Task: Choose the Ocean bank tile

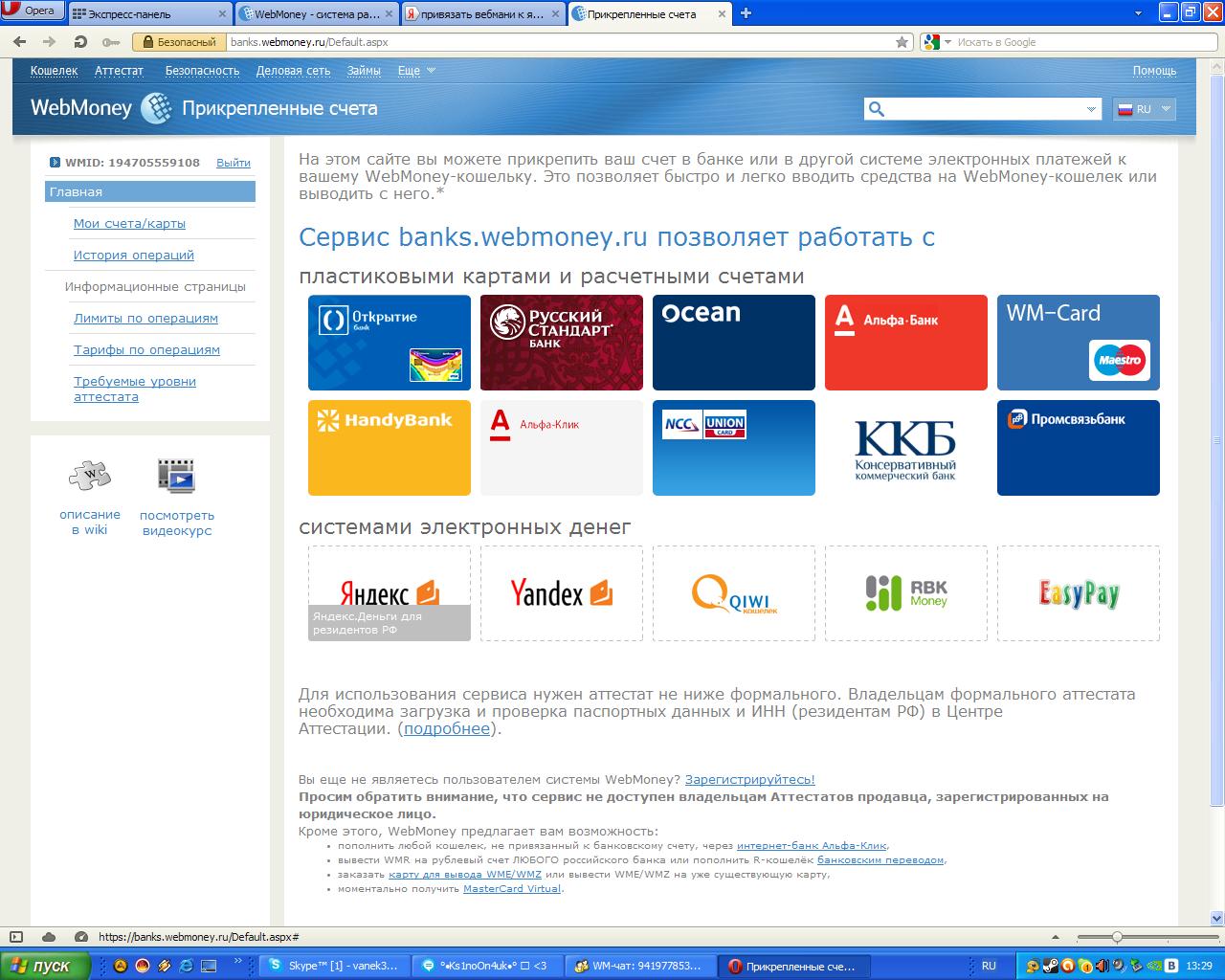Action: [x=734, y=343]
